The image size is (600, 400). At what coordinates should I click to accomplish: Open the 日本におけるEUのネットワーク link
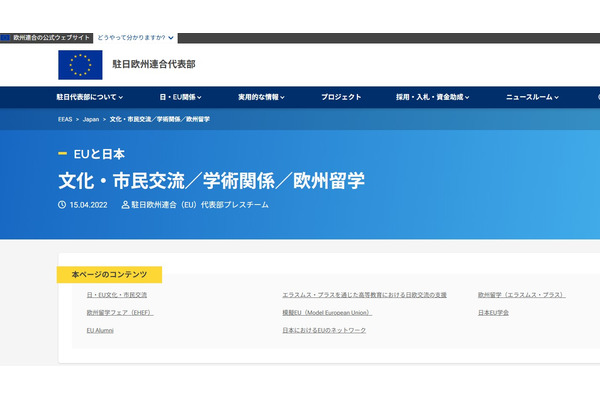tap(324, 330)
